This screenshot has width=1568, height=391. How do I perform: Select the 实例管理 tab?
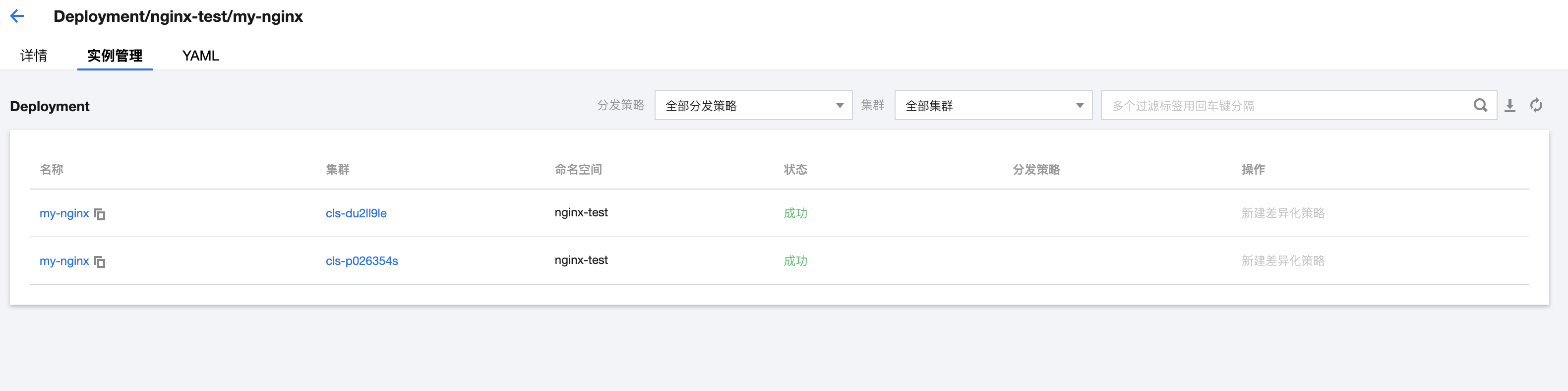(x=115, y=56)
